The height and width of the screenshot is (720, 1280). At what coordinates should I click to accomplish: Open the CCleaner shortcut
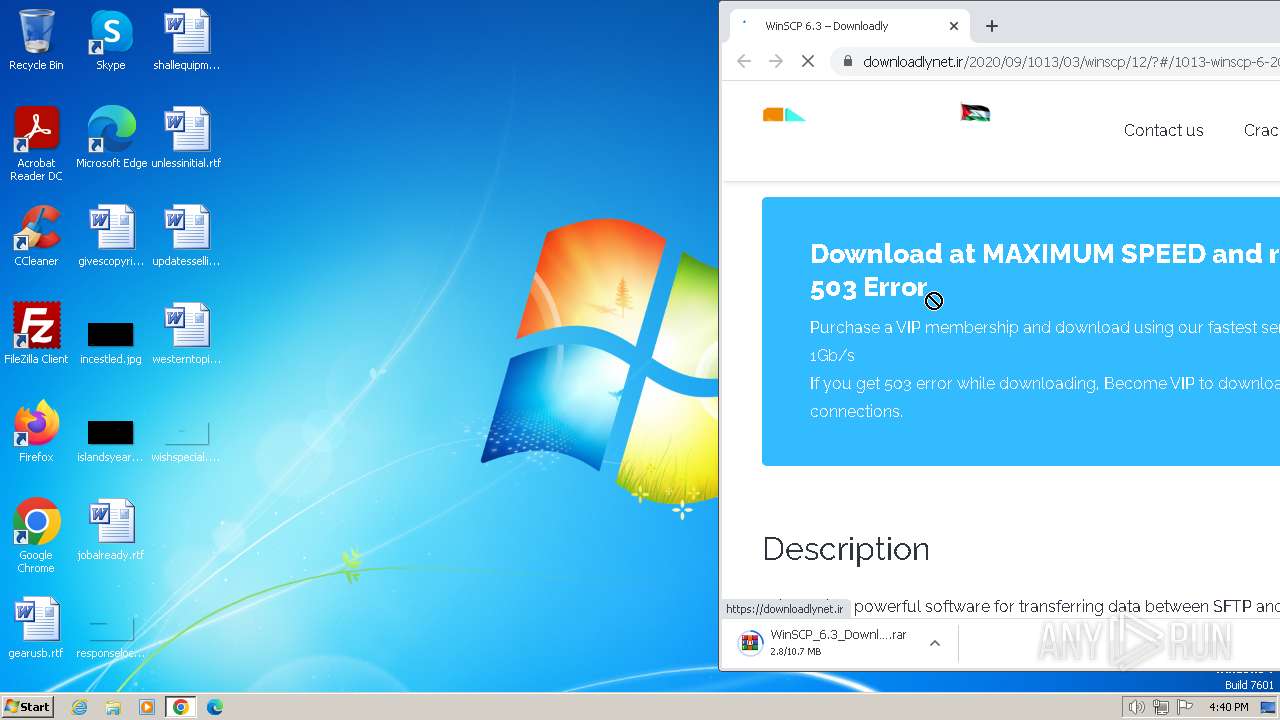point(36,236)
